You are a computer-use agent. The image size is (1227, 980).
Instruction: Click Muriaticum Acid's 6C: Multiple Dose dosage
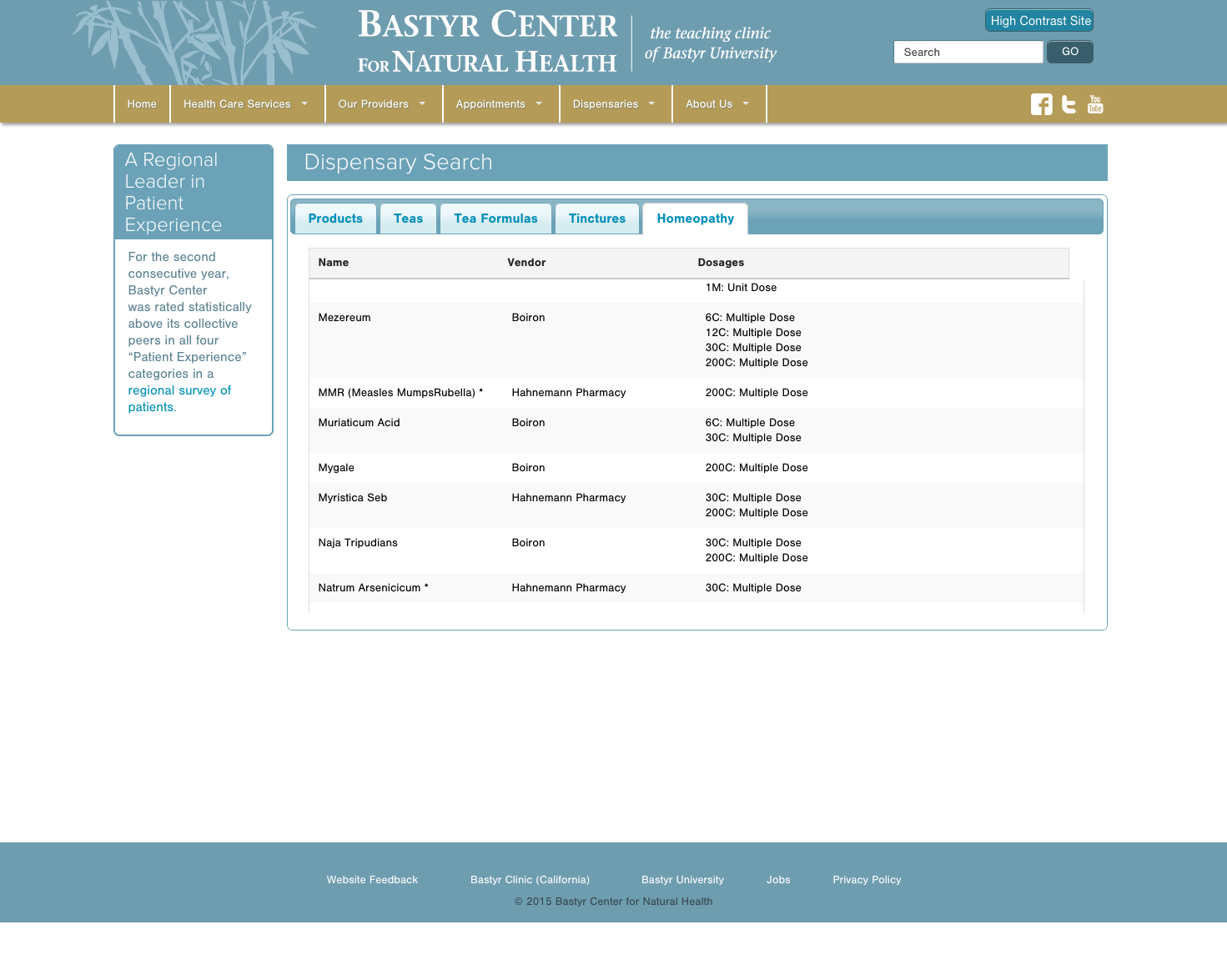750,423
